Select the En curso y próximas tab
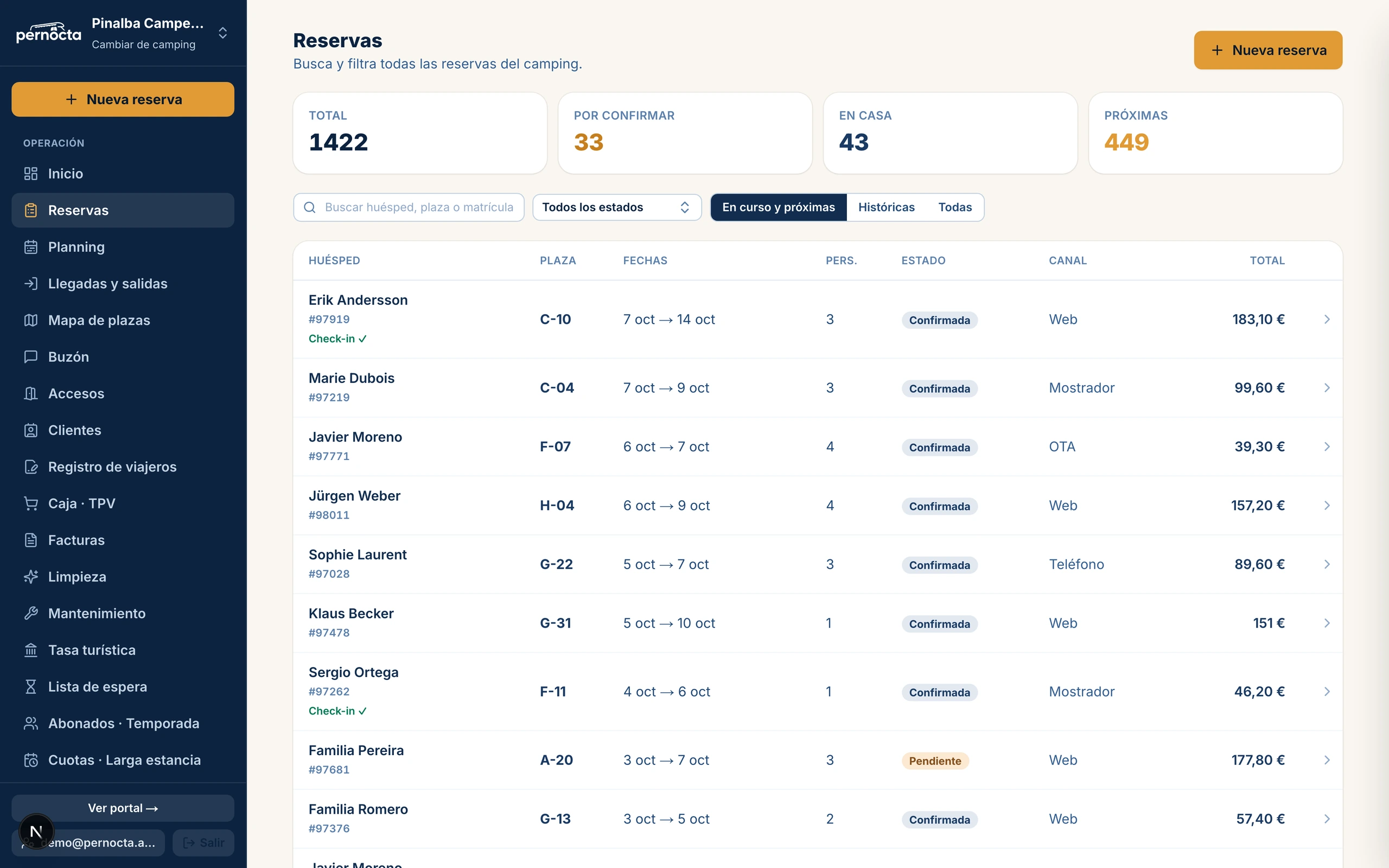Viewport: 1389px width, 868px height. point(778,207)
